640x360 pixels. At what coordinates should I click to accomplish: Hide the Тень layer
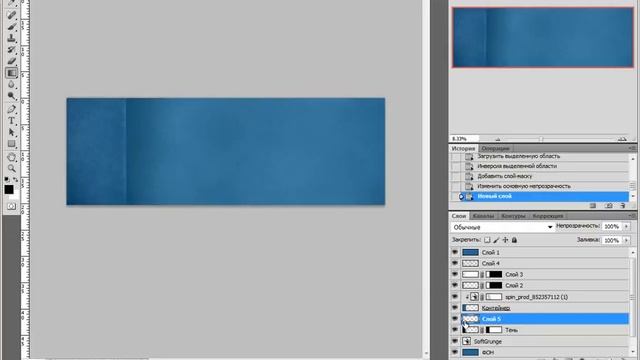(455, 330)
